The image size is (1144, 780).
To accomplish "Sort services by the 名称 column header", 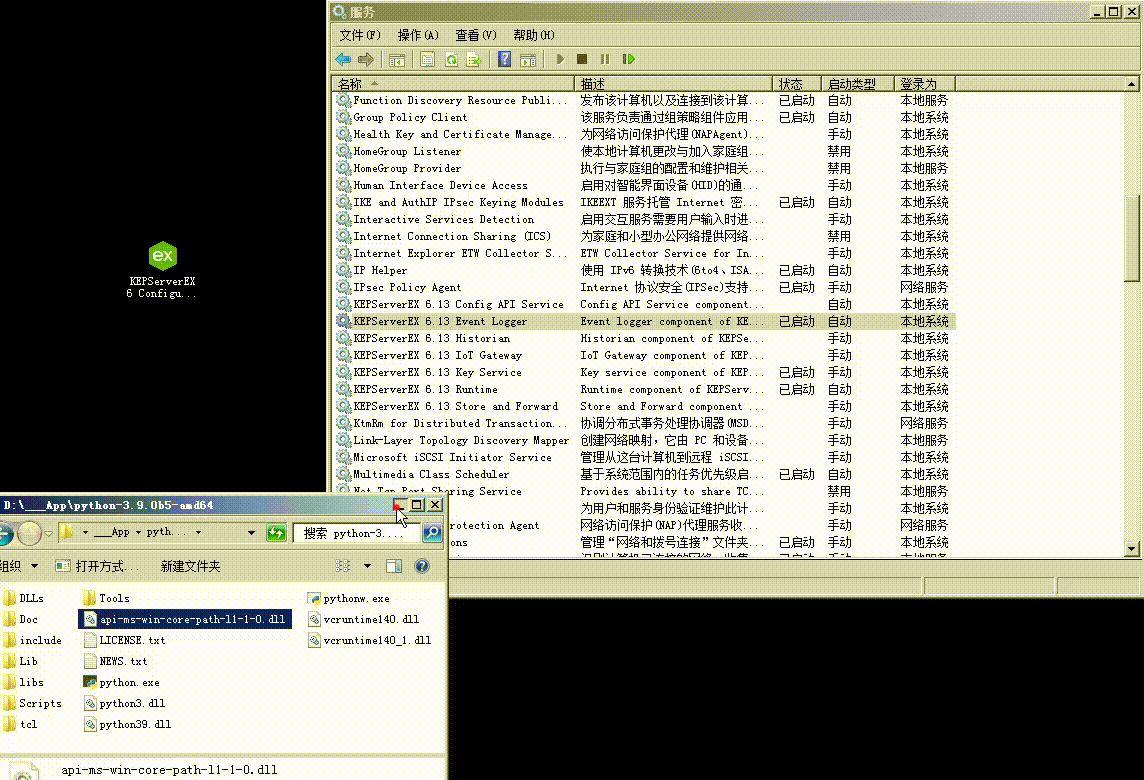I will tap(453, 84).
